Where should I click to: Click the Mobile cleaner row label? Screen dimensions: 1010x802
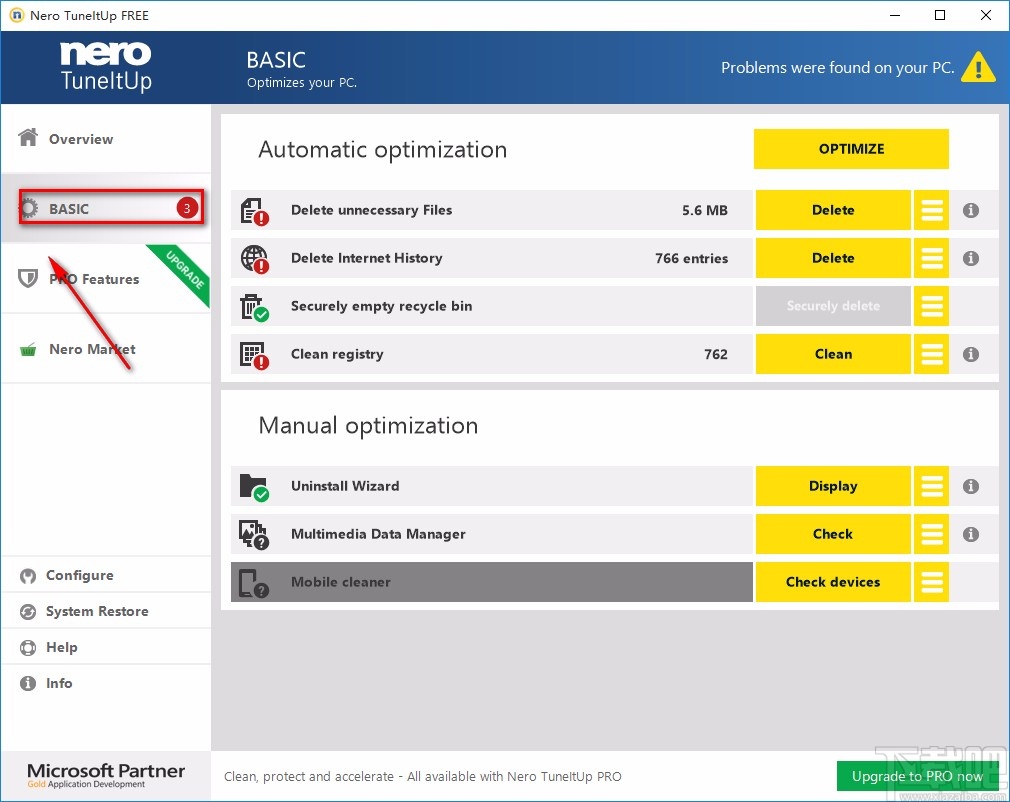pos(341,582)
